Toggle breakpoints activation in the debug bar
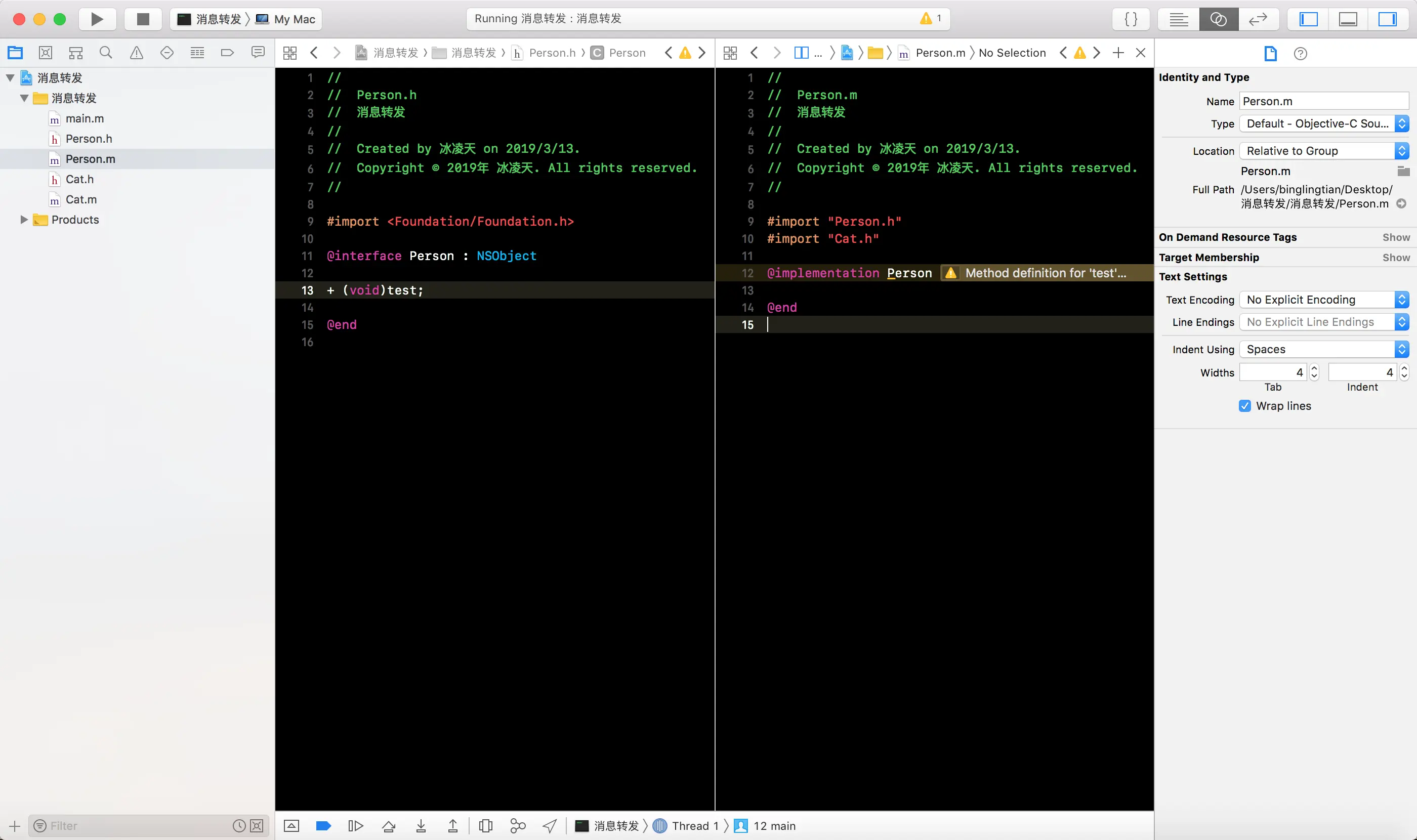The width and height of the screenshot is (1417, 840). click(323, 826)
